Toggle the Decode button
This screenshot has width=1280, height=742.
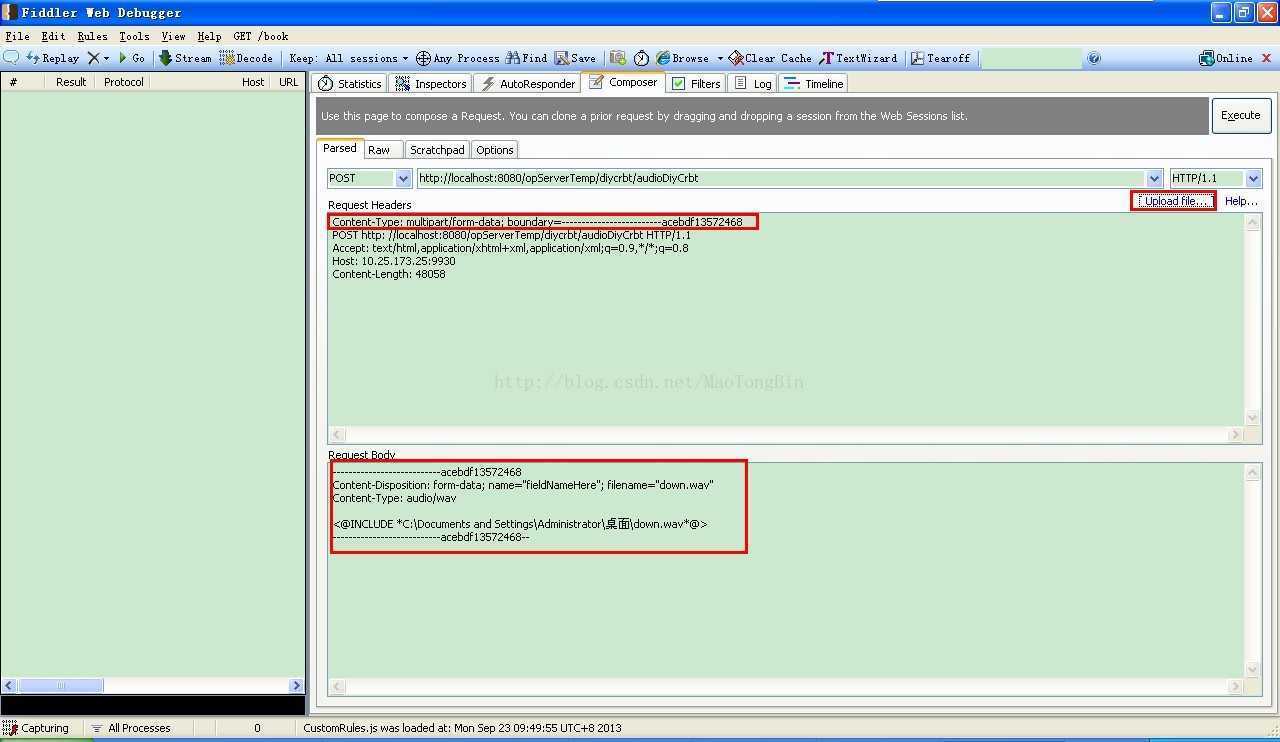246,58
